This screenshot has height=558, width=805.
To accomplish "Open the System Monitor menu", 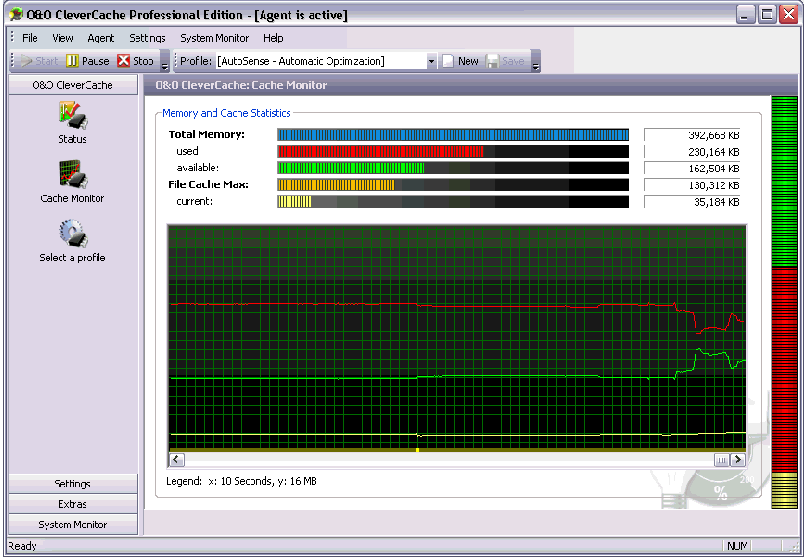I will (x=215, y=38).
